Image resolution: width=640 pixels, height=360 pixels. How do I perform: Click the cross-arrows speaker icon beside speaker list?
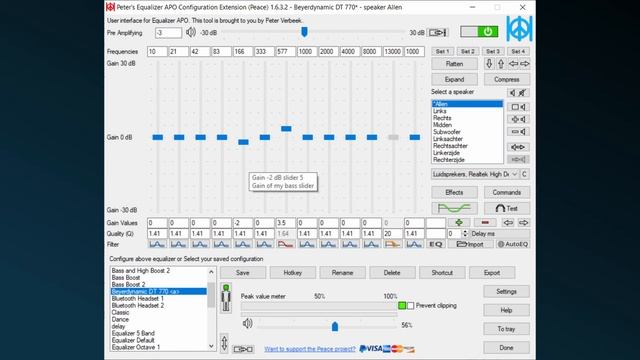tap(518, 119)
